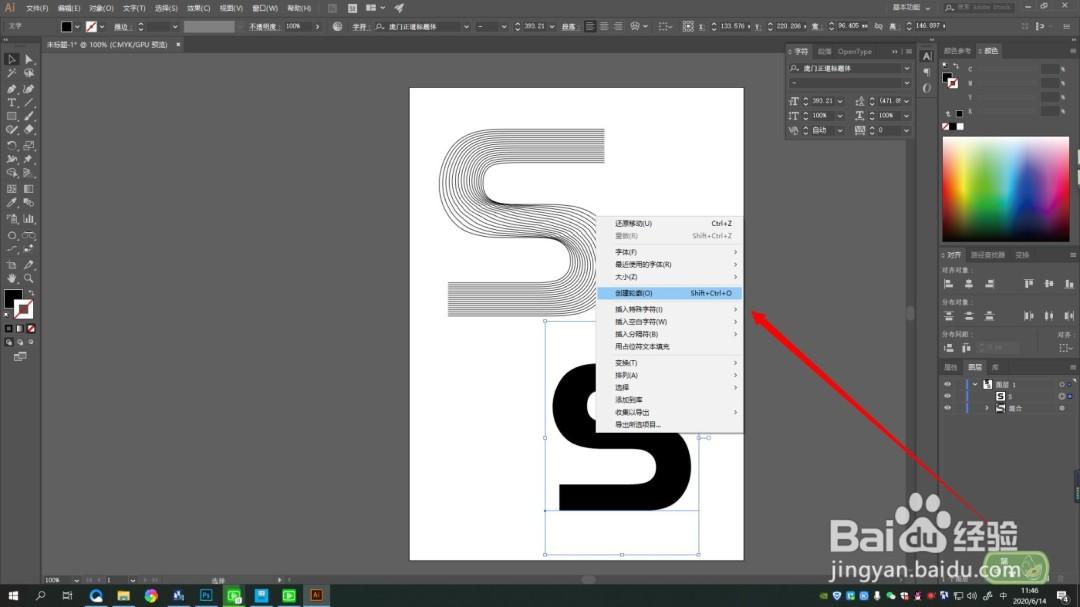Image resolution: width=1080 pixels, height=607 pixels.
Task: Click the Character panel 'A' icon
Action: [927, 56]
